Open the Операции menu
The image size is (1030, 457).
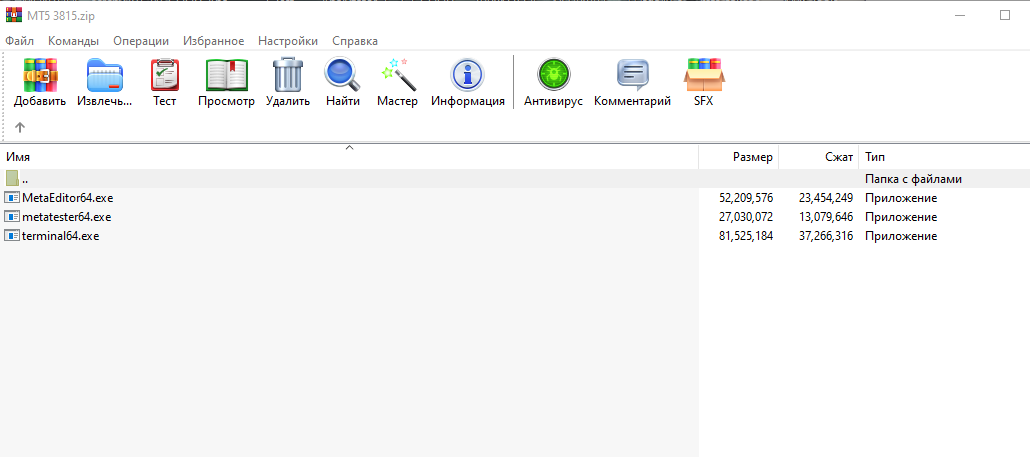(141, 41)
